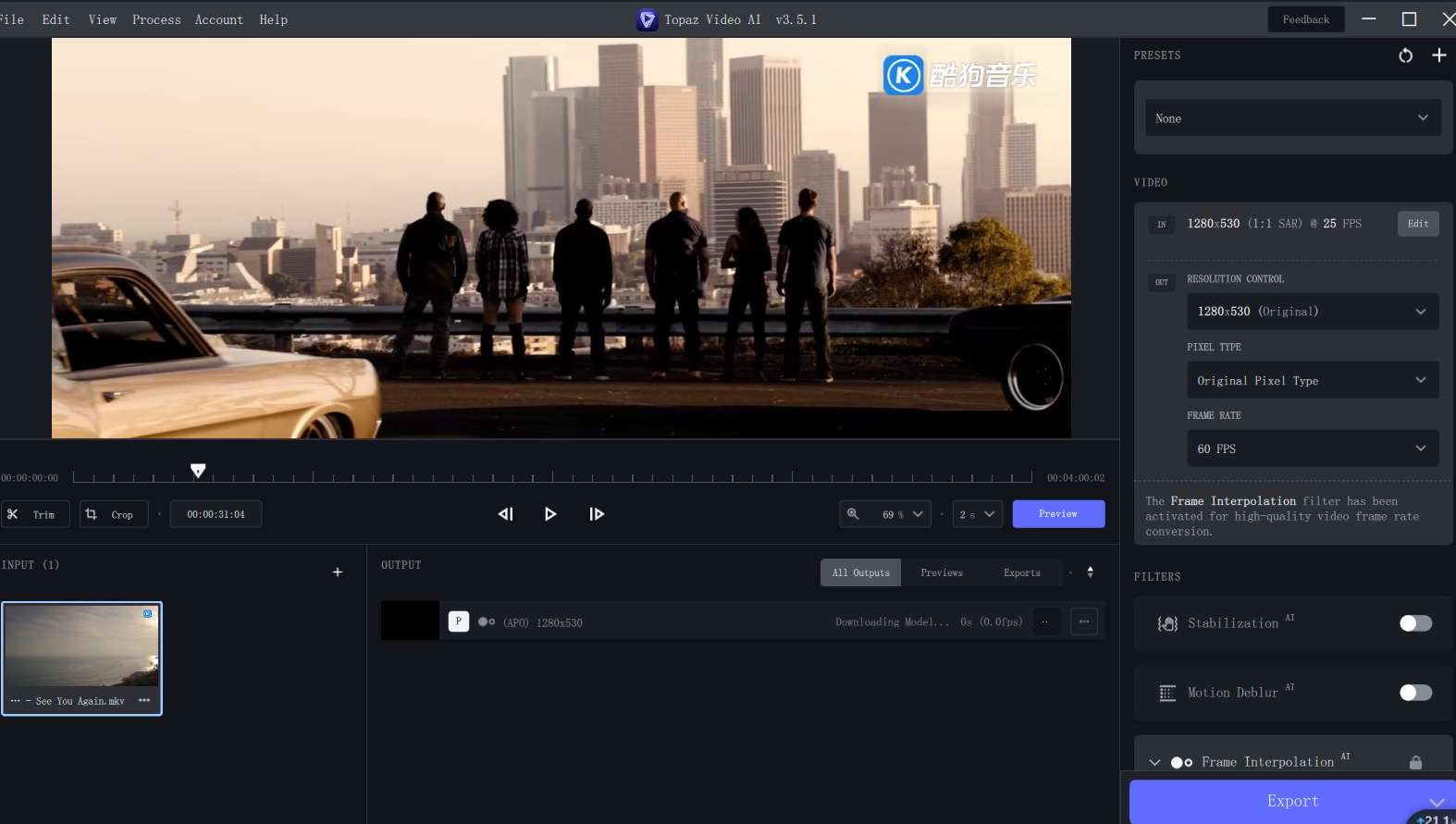Open the 69 % zoom dropdown

(x=903, y=514)
